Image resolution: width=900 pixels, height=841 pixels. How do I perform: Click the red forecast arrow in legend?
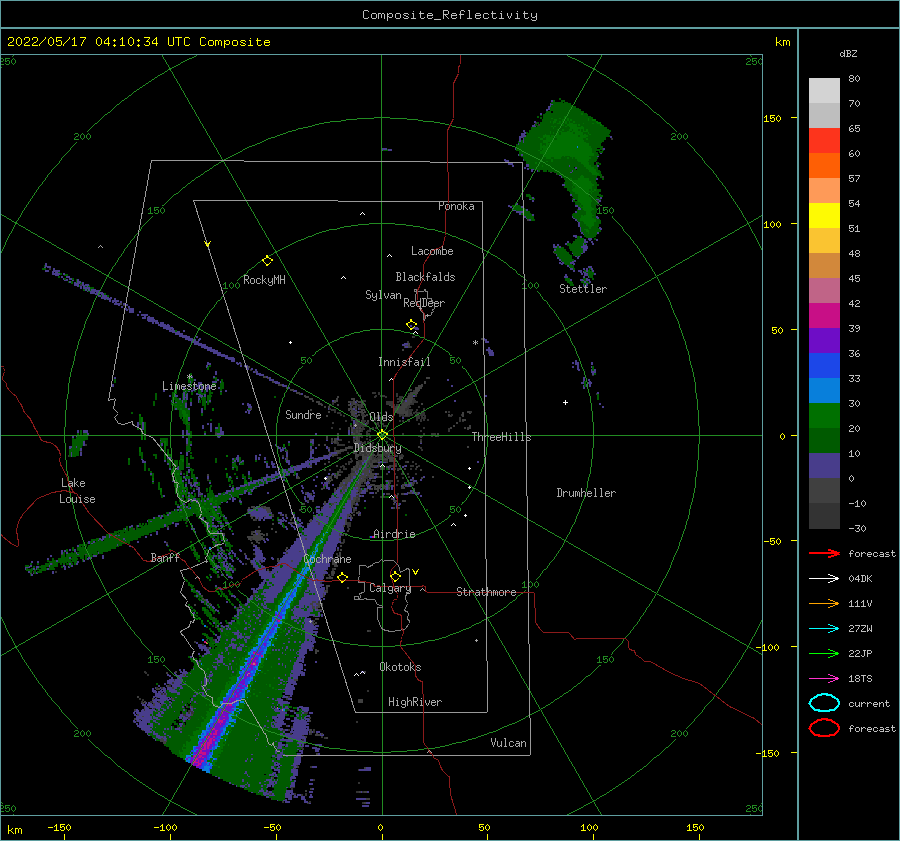tap(824, 553)
